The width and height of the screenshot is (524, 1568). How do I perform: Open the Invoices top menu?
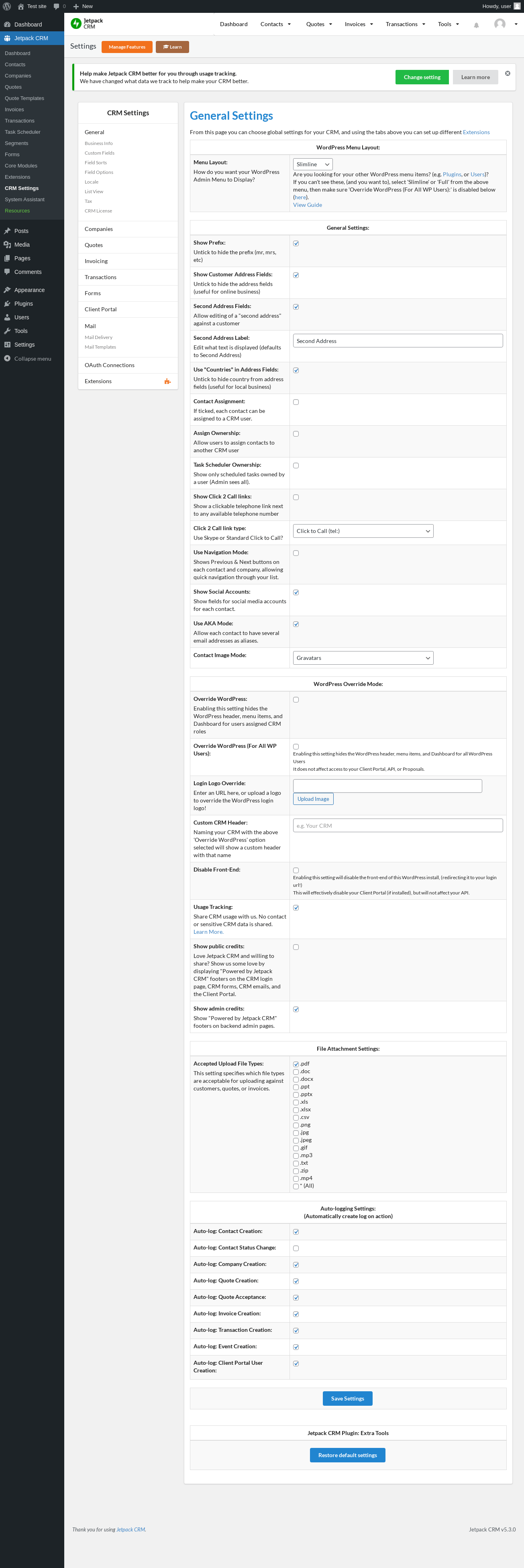coord(359,24)
